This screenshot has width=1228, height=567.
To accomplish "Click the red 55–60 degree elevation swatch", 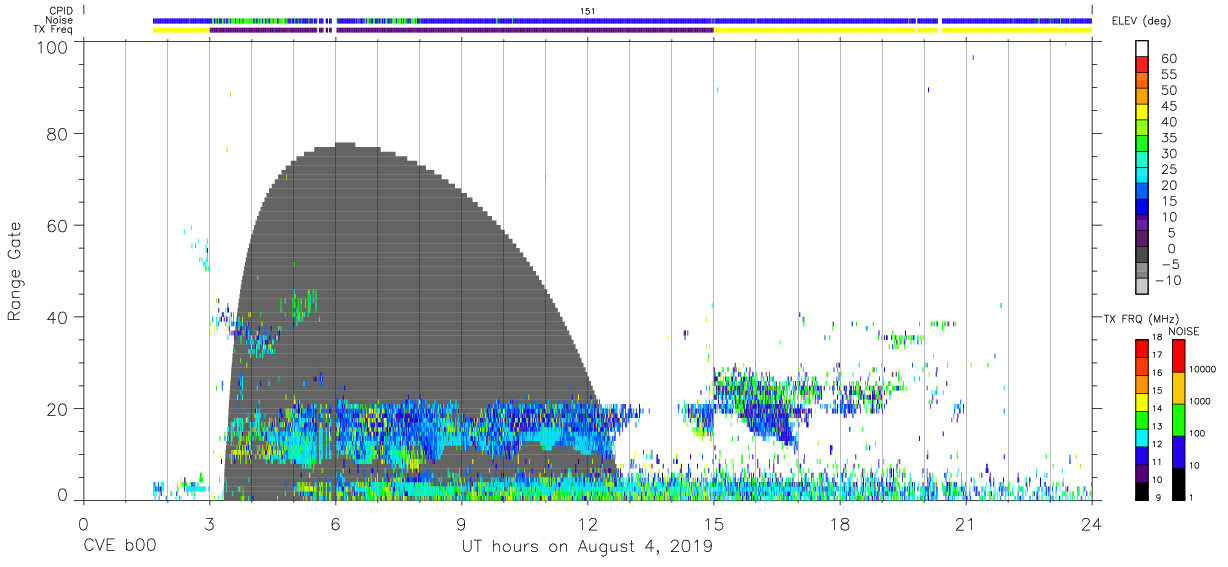I will tap(1144, 66).
